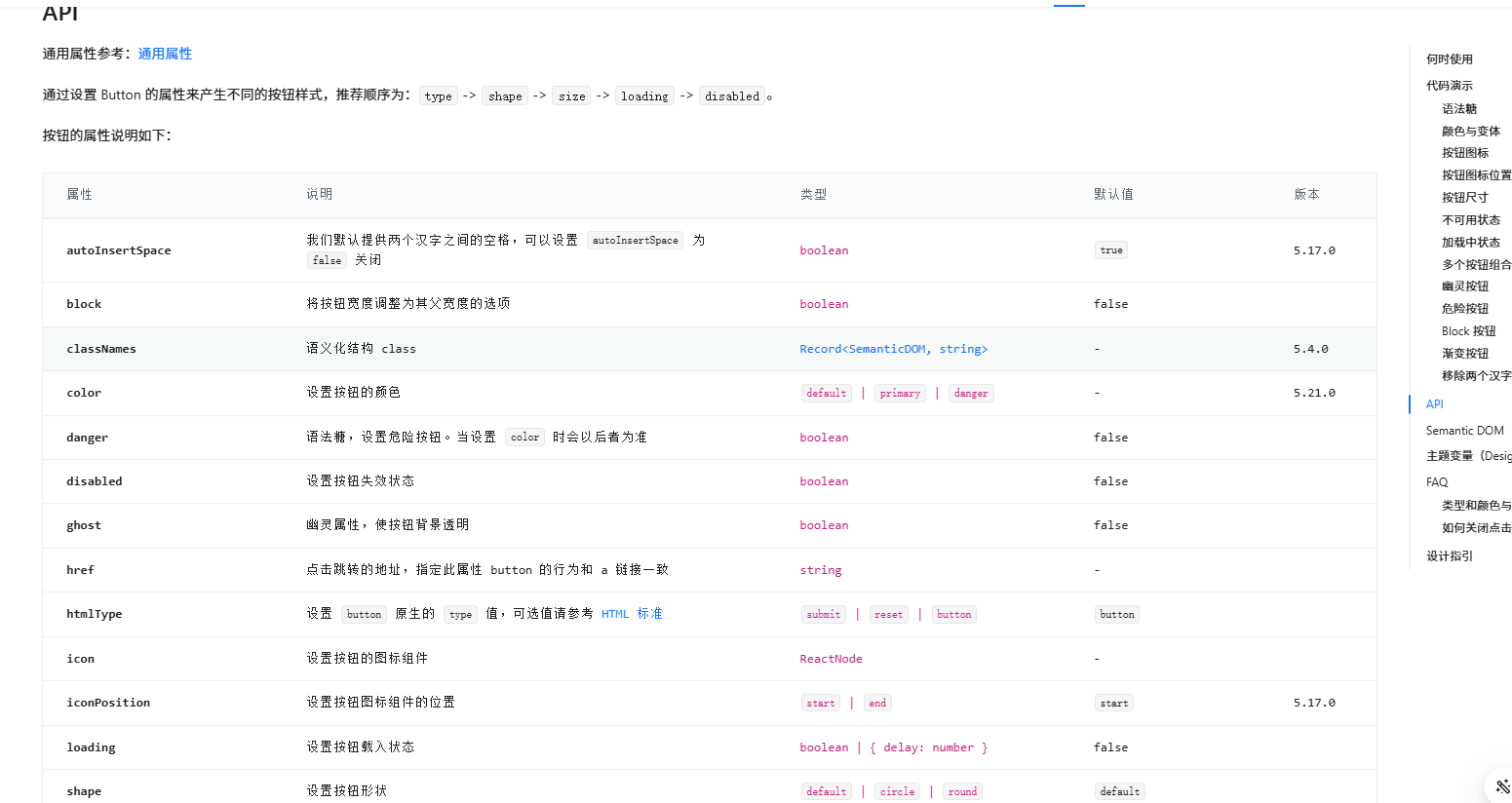Image resolution: width=1512 pixels, height=803 pixels.
Task: Jump to FAQ in the sidebar
Action: coord(1437,482)
